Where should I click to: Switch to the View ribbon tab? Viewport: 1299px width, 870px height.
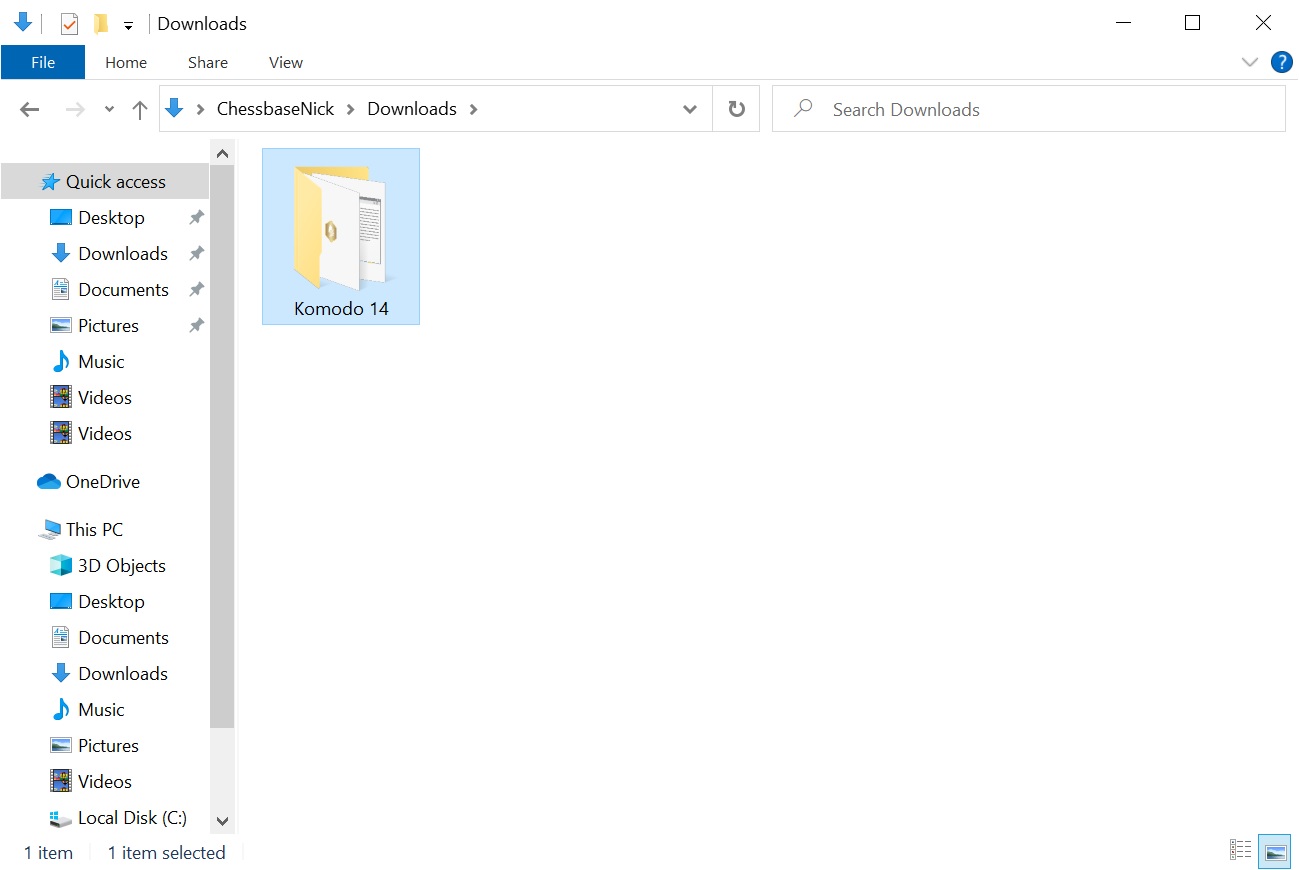[285, 62]
